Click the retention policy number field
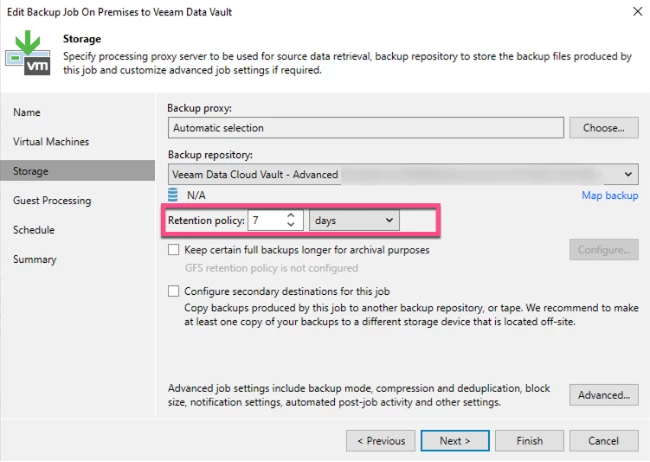Viewport: 650px width, 462px height. coord(267,220)
